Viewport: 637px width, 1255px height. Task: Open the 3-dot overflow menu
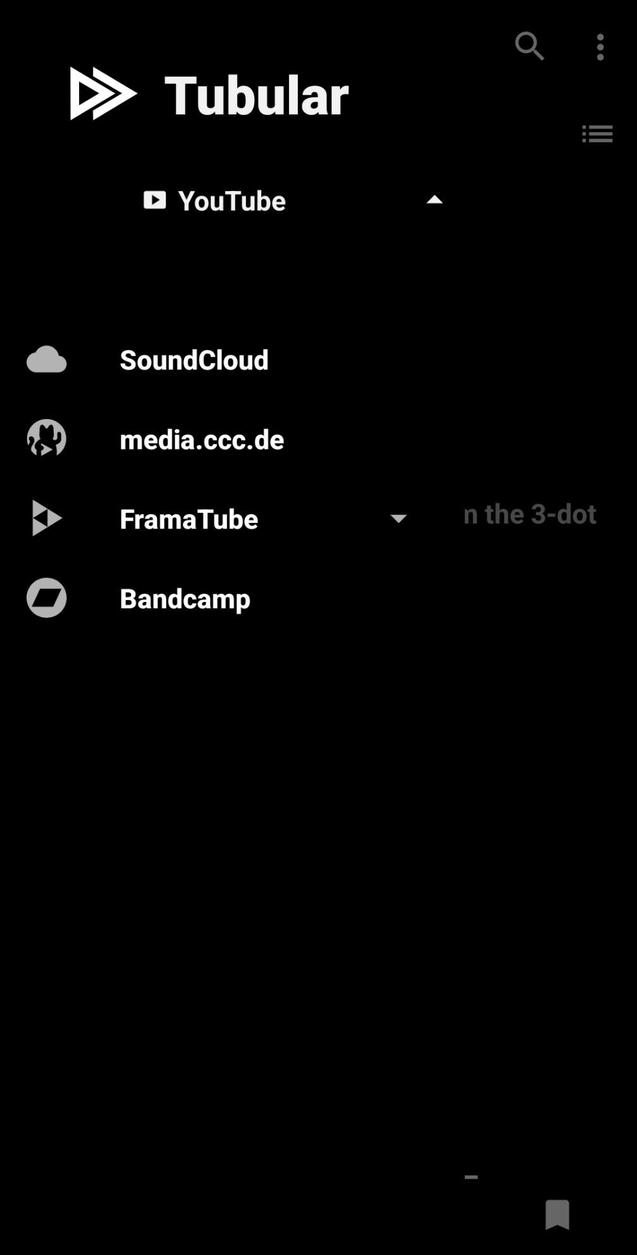(599, 47)
